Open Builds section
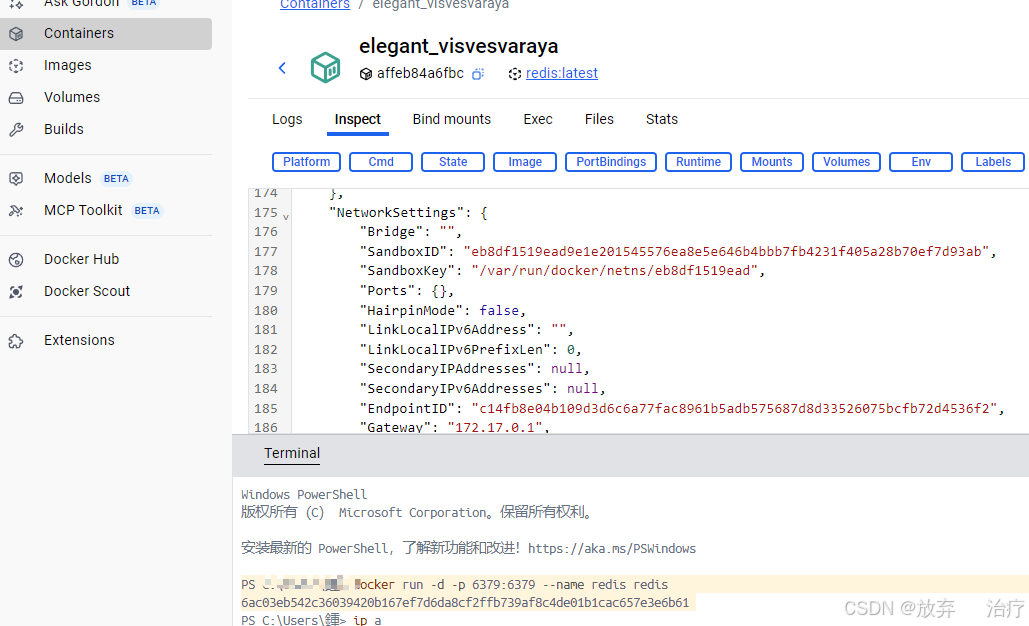1029x626 pixels. (x=64, y=129)
